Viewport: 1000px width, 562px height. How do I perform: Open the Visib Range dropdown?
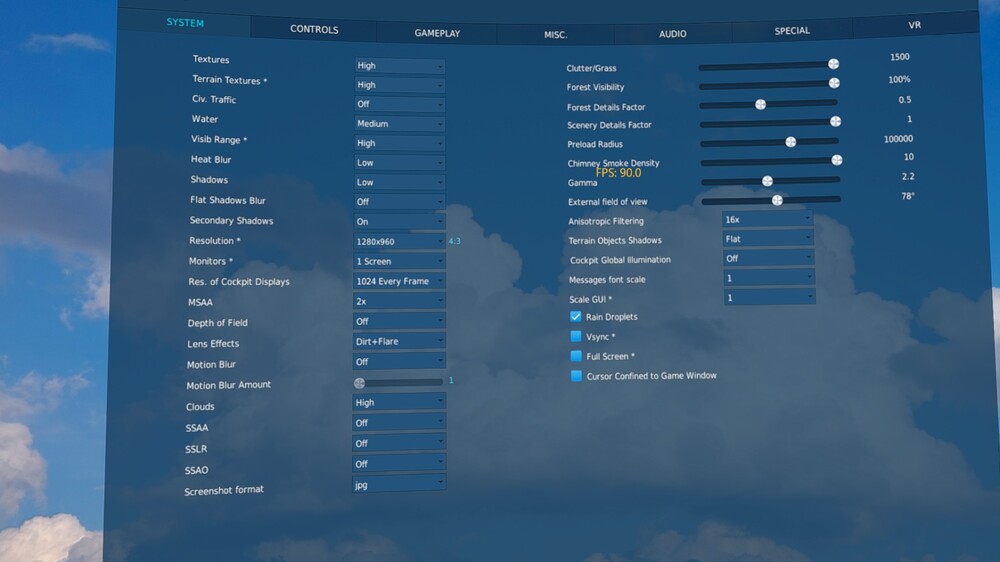(x=400, y=143)
